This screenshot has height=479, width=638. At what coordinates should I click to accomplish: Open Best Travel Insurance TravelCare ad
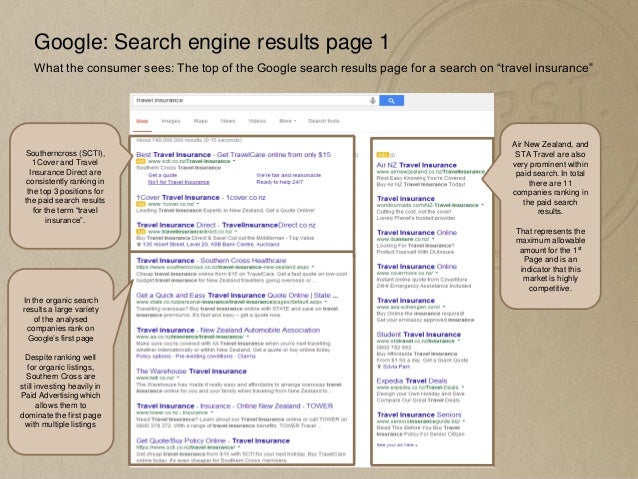[x=234, y=155]
